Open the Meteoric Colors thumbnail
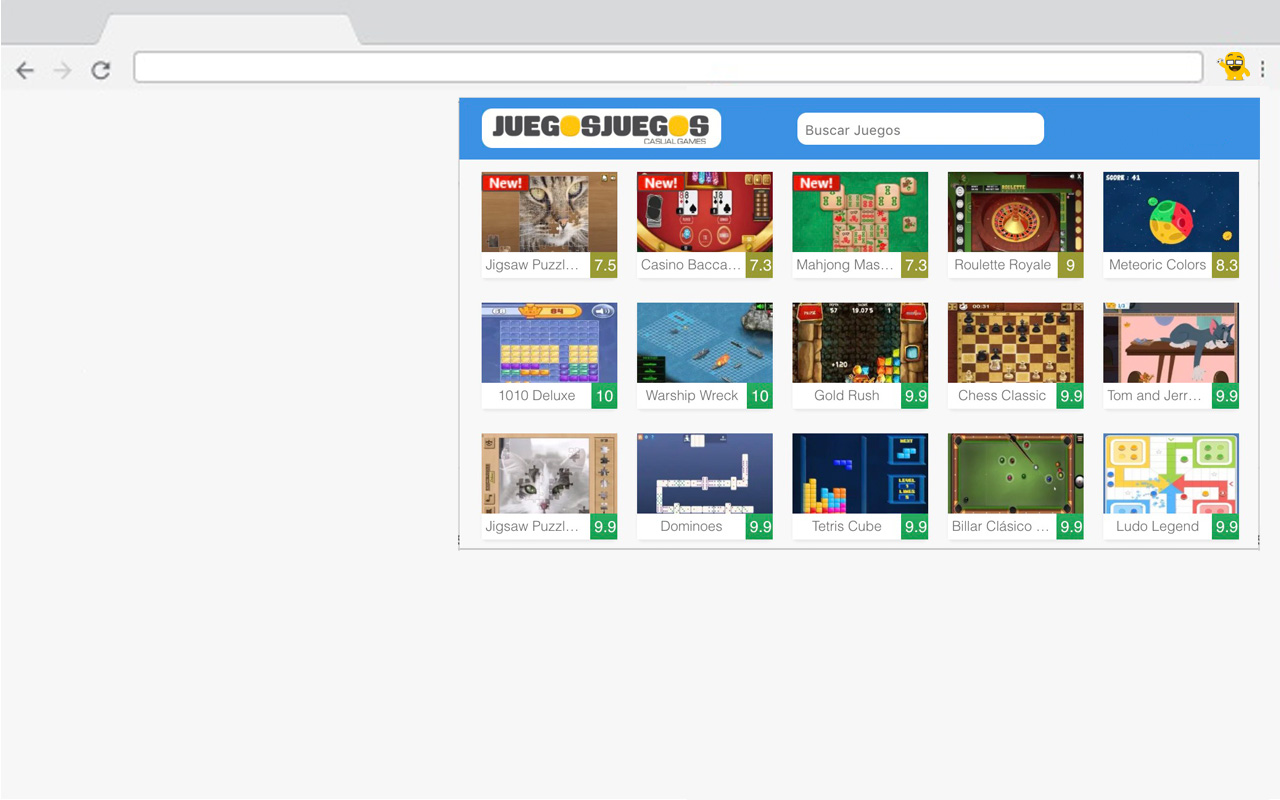 point(1171,211)
